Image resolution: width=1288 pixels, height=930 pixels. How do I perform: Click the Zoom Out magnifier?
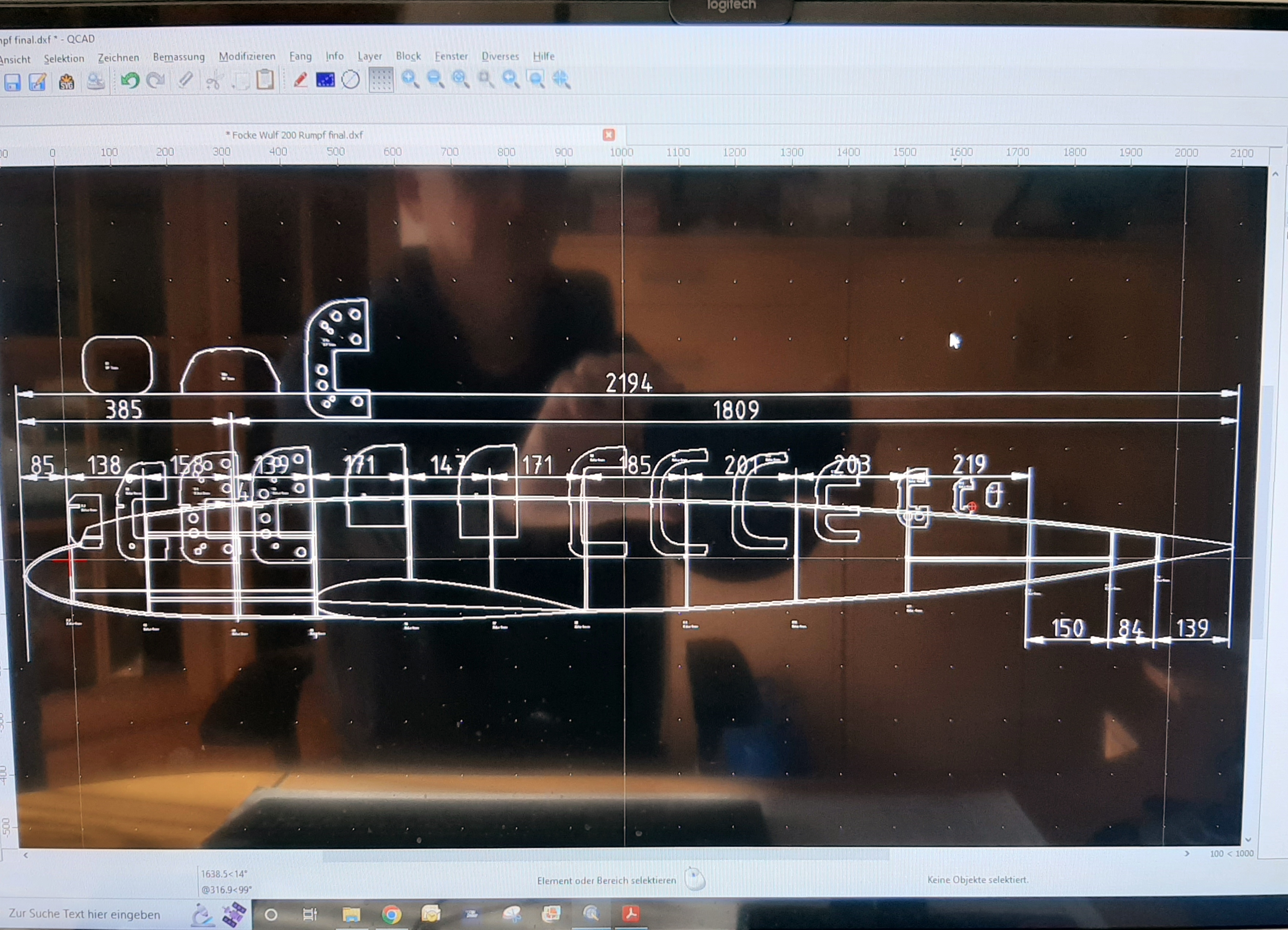(435, 79)
